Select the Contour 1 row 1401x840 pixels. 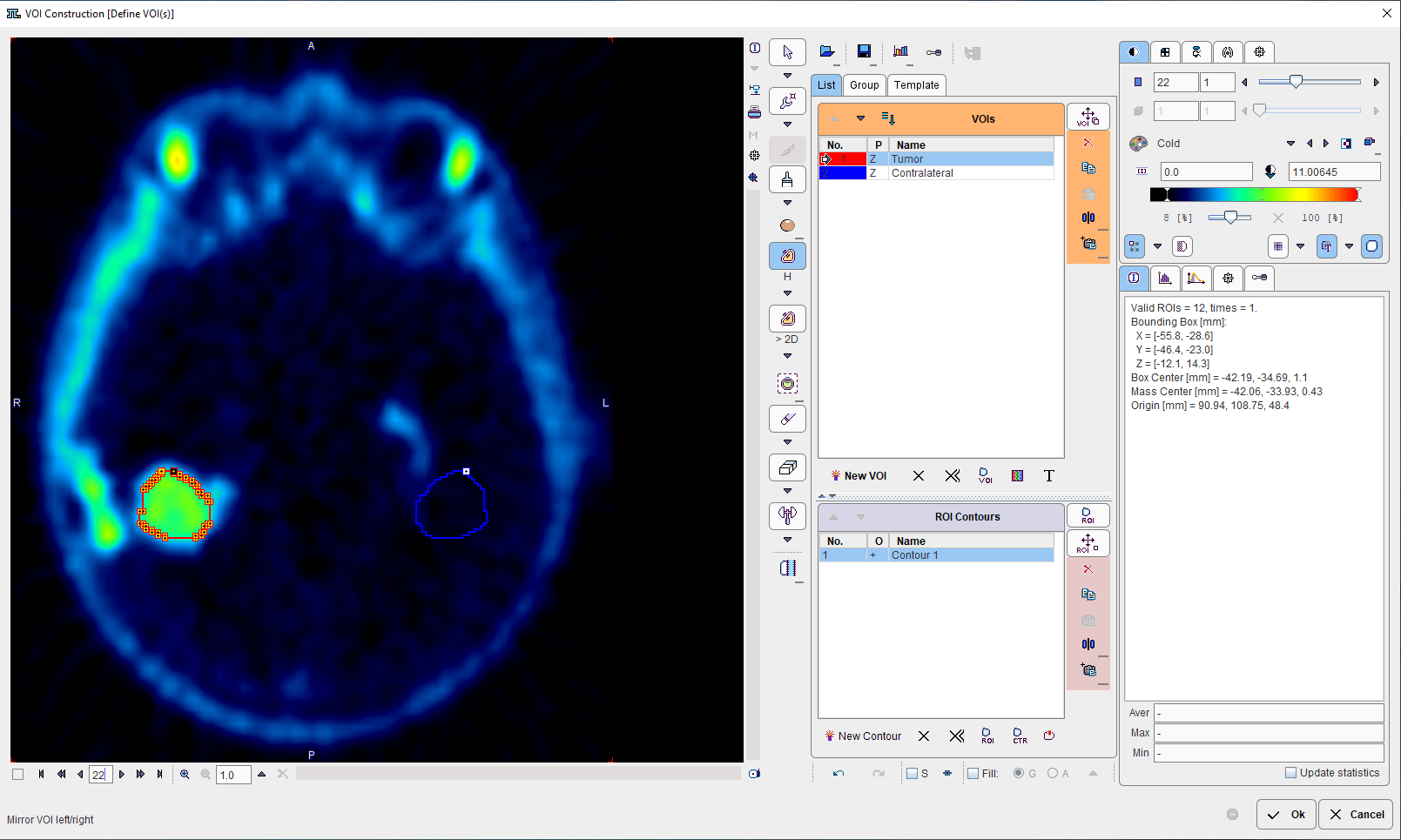coord(936,555)
